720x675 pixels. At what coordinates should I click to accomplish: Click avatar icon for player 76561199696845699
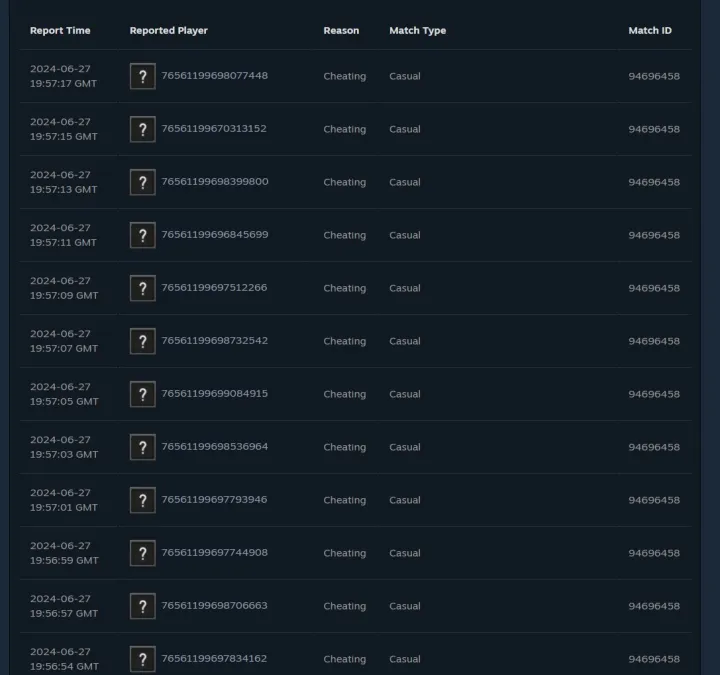pos(143,235)
